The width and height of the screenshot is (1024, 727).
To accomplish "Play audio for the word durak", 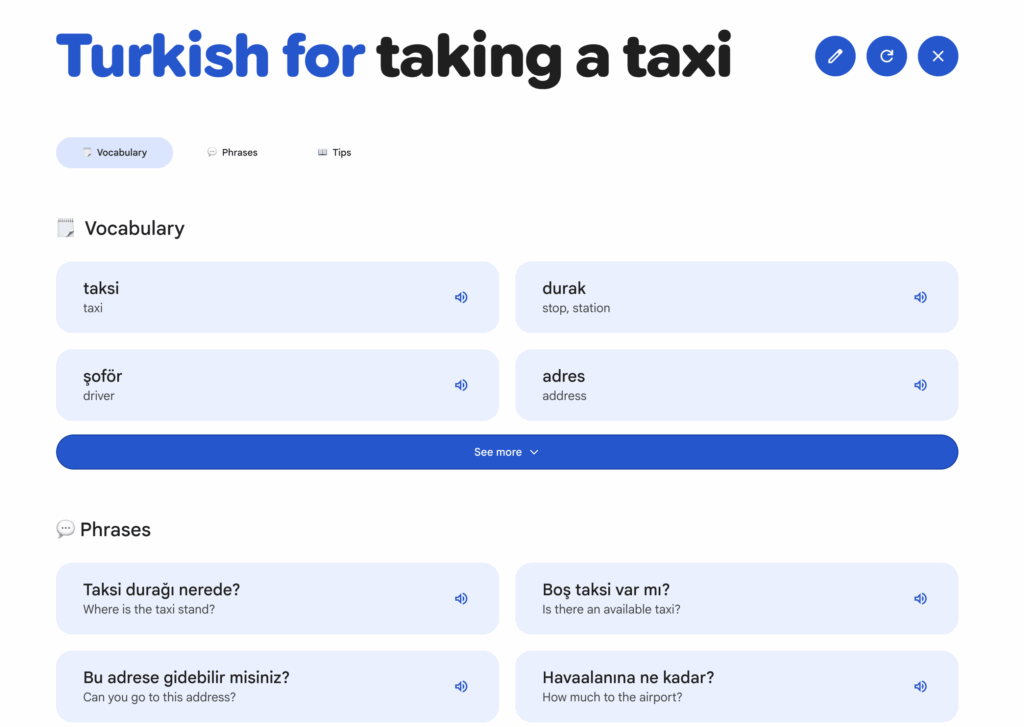I will [x=920, y=297].
